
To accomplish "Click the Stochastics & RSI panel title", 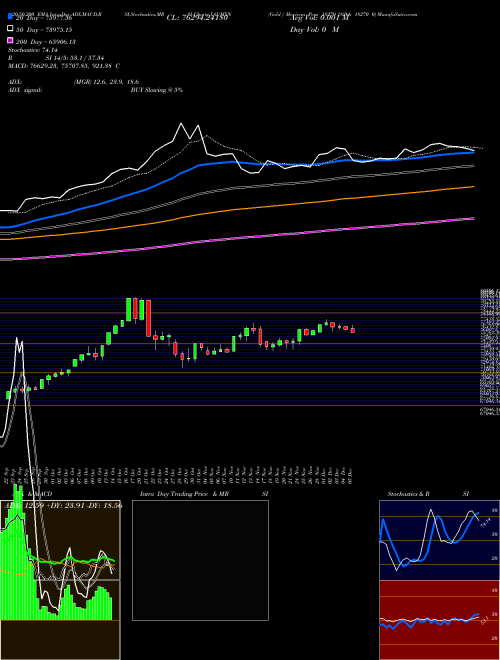I will 428,494.
